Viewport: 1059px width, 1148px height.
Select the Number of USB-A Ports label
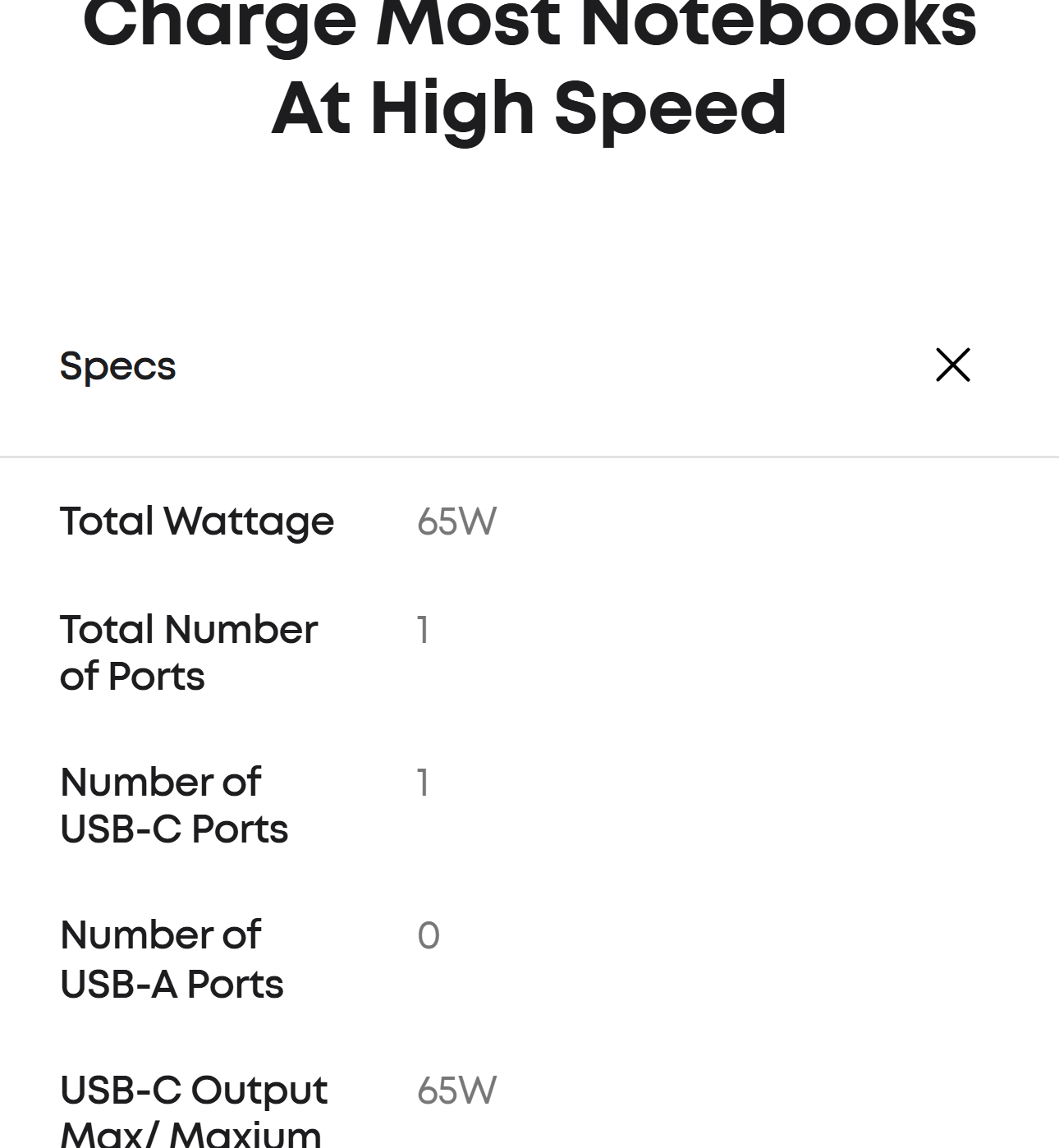tap(172, 959)
